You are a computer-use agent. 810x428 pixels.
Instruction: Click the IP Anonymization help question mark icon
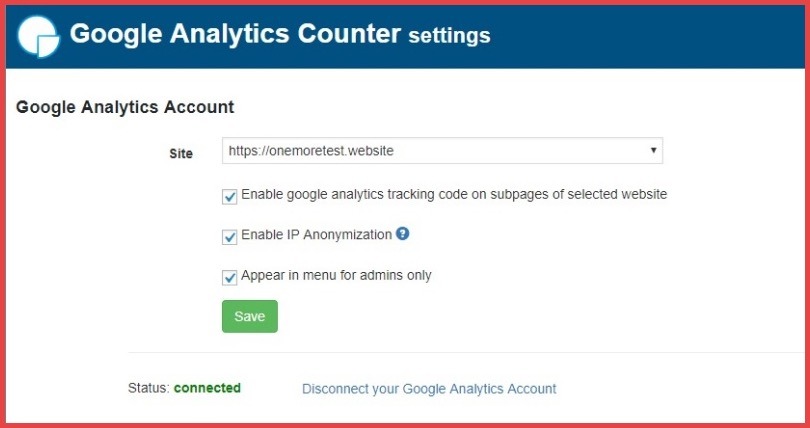[x=403, y=234]
